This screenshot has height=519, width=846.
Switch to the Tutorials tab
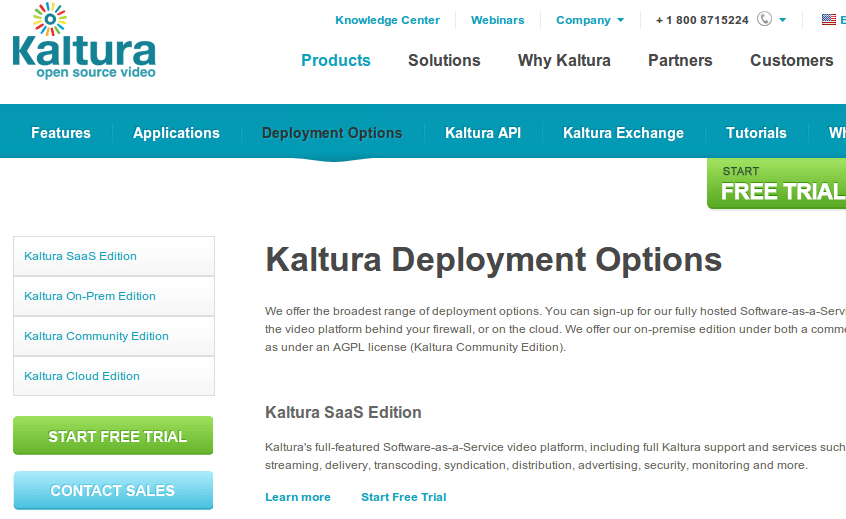coord(756,133)
